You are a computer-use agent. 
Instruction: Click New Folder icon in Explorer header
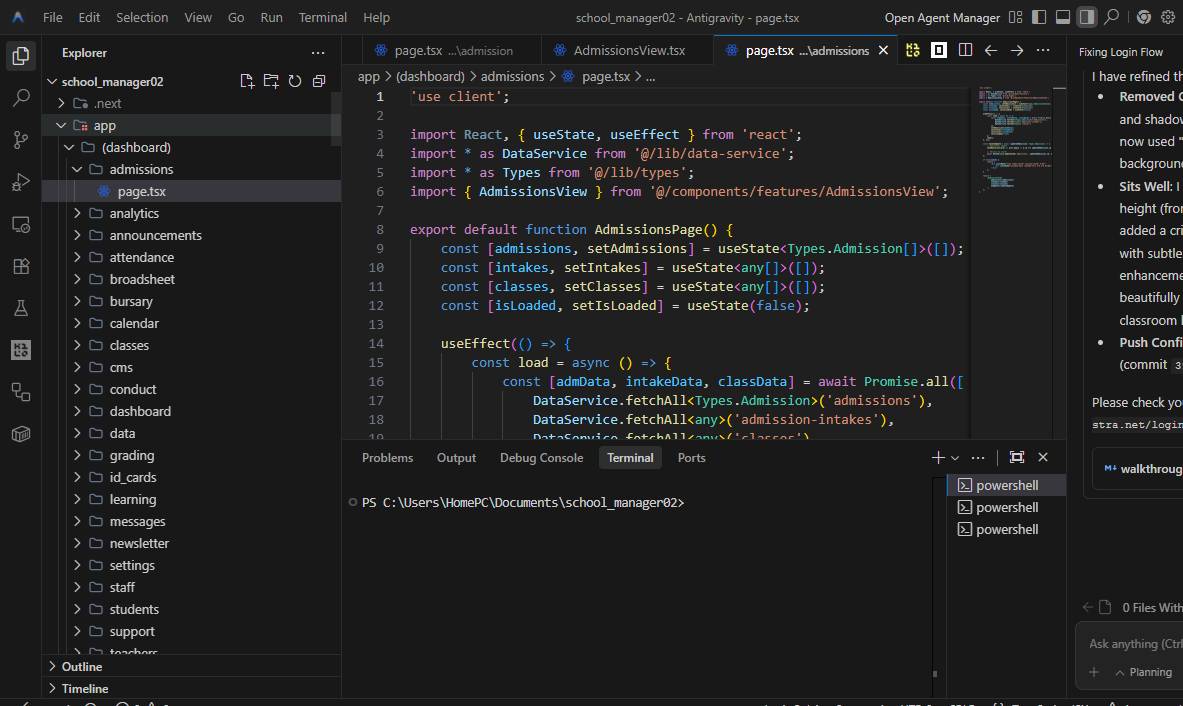click(271, 81)
